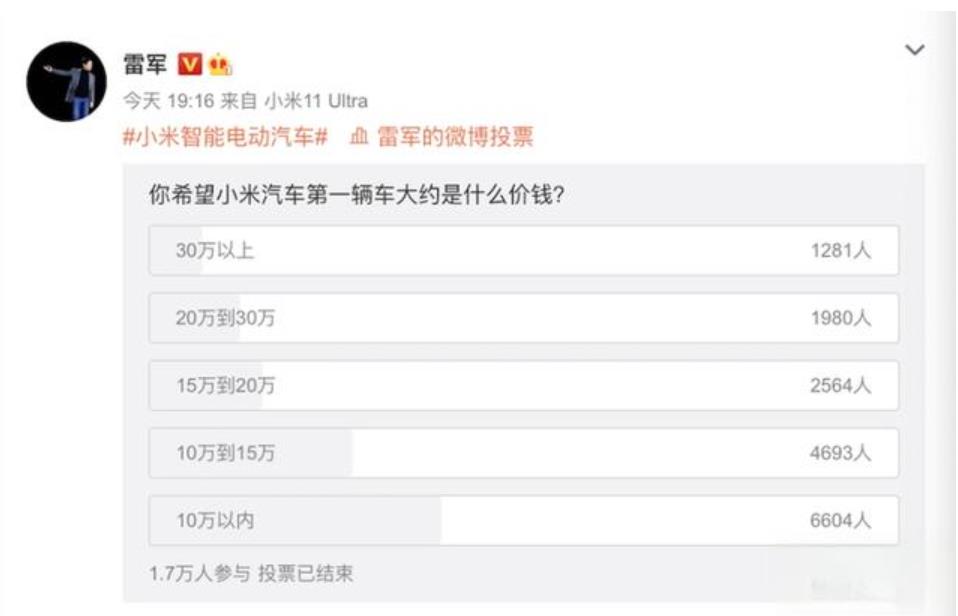Click the 1281人 vote count
Screen dimensions: 958x616
tap(841, 251)
